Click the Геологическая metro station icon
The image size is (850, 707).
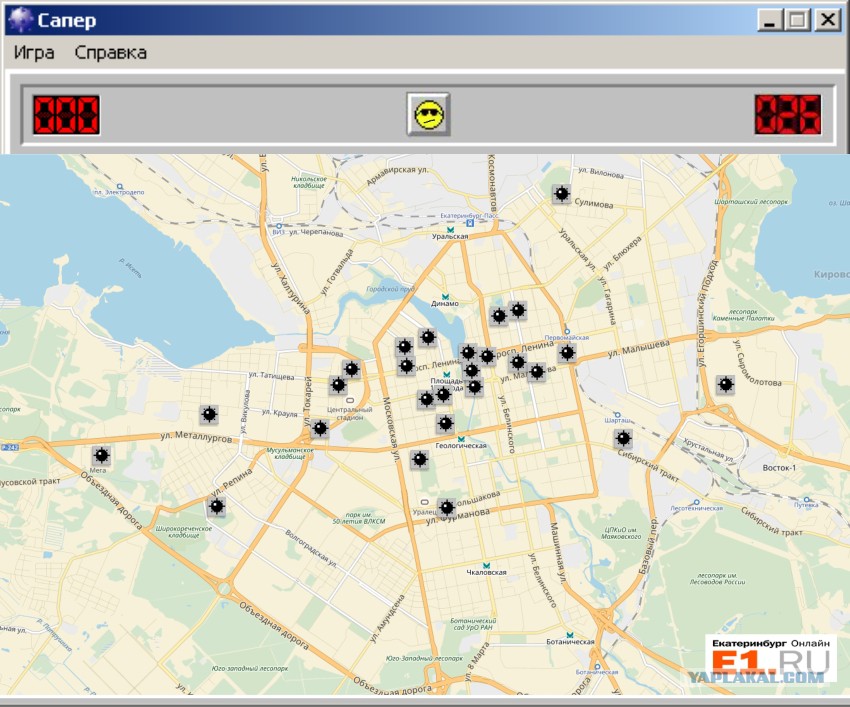461,439
